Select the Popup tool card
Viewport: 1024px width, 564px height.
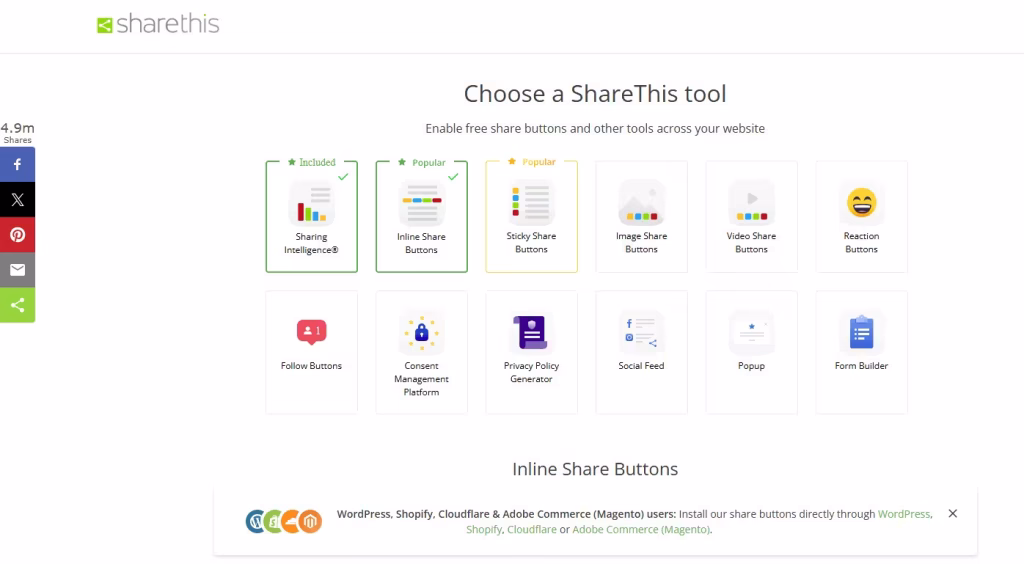click(751, 352)
